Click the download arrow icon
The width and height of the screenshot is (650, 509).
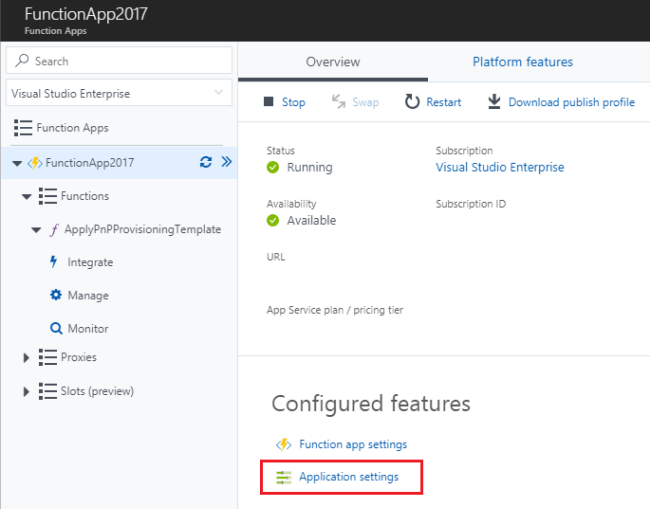coord(494,102)
